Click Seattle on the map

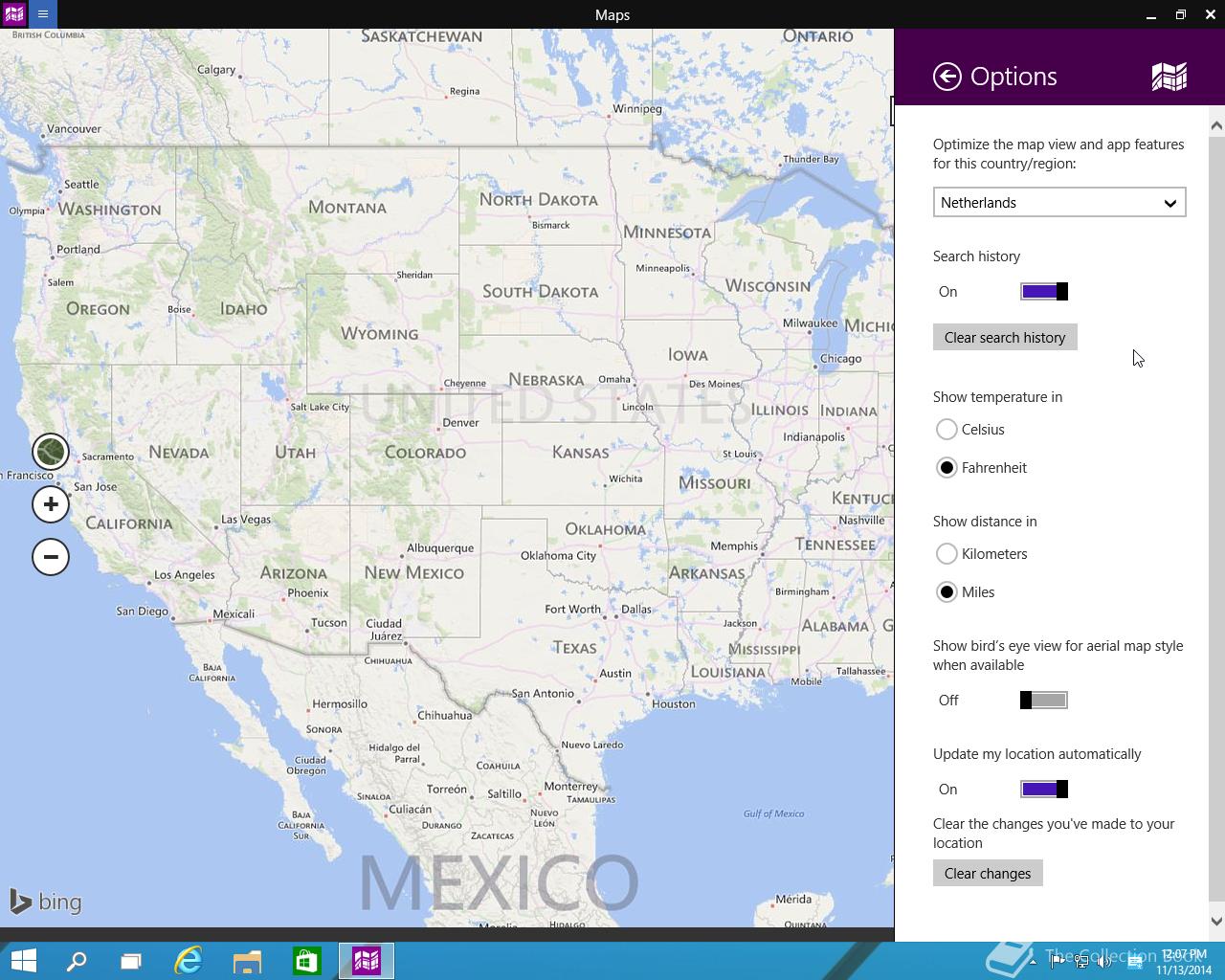(81, 185)
